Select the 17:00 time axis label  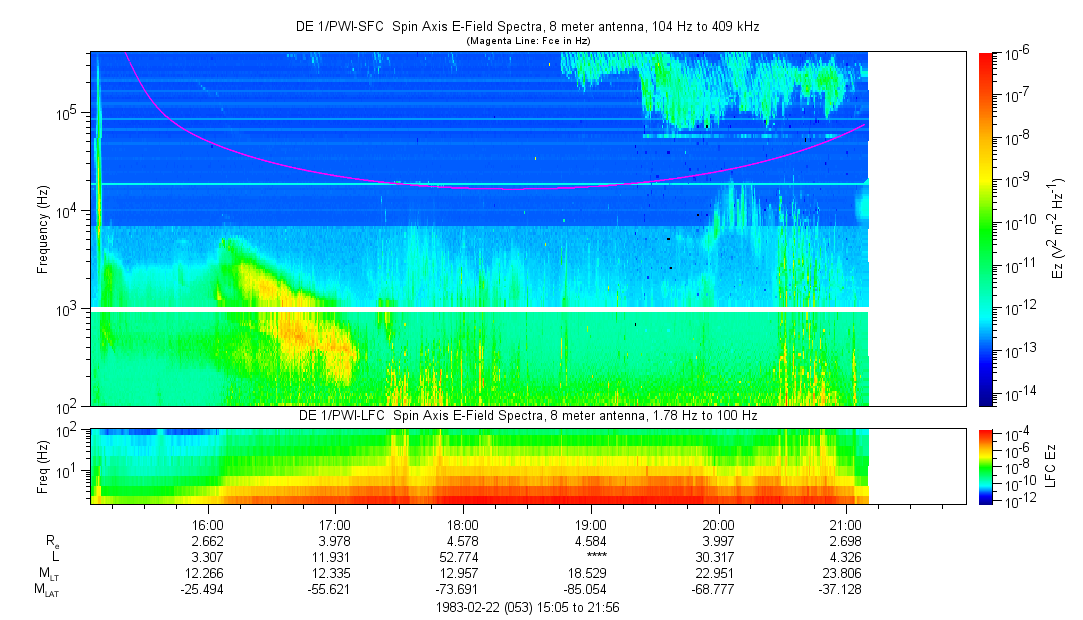(x=335, y=524)
